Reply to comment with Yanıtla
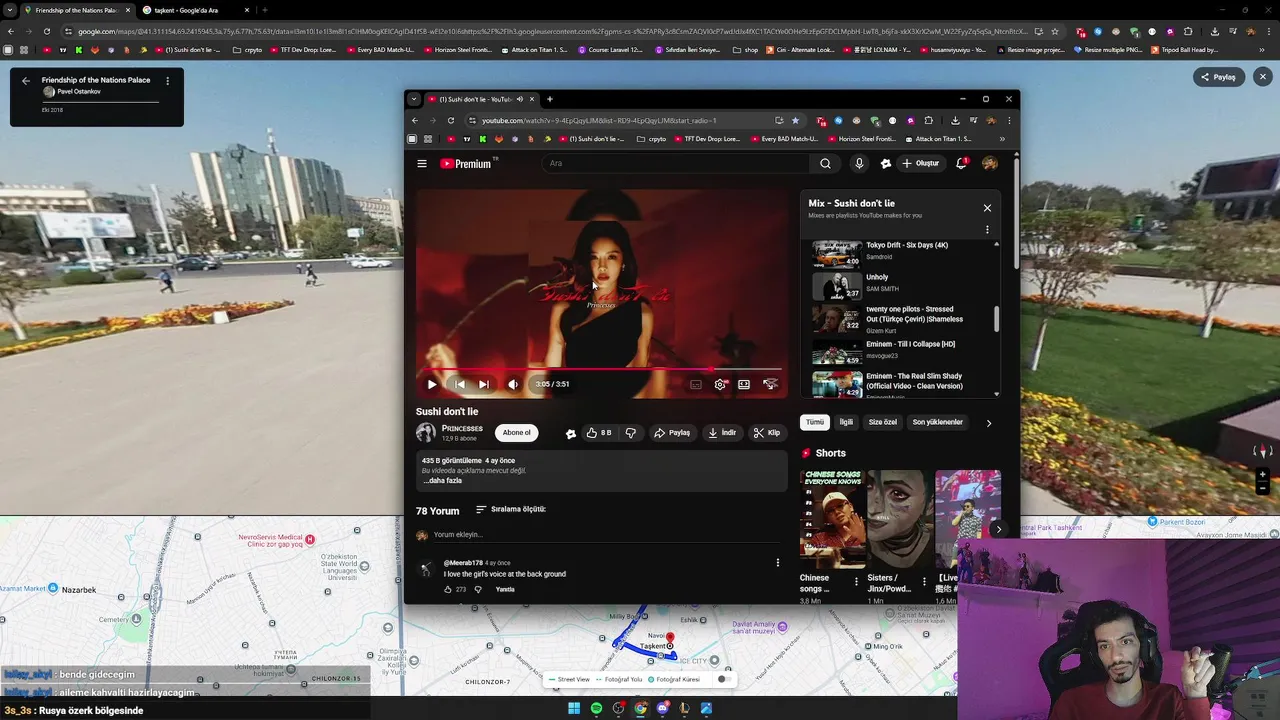The width and height of the screenshot is (1280, 720). point(505,589)
